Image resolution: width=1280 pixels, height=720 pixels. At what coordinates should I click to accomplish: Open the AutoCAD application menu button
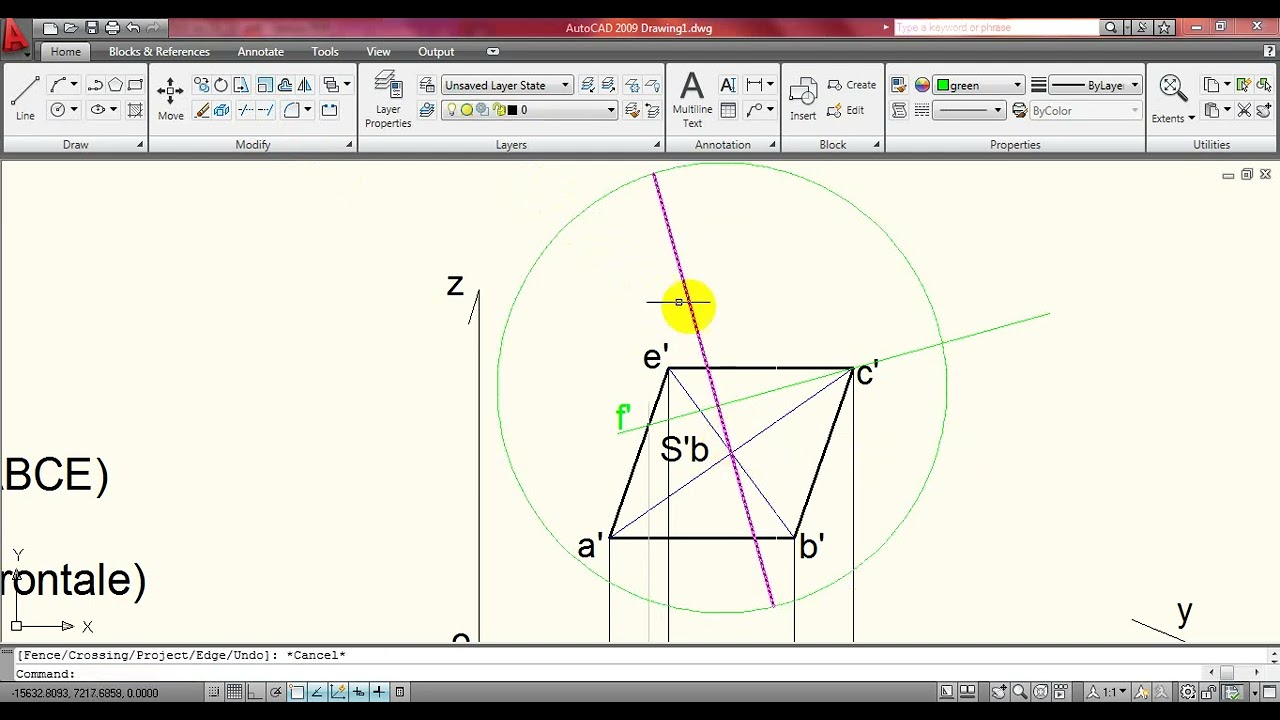pyautogui.click(x=16, y=36)
